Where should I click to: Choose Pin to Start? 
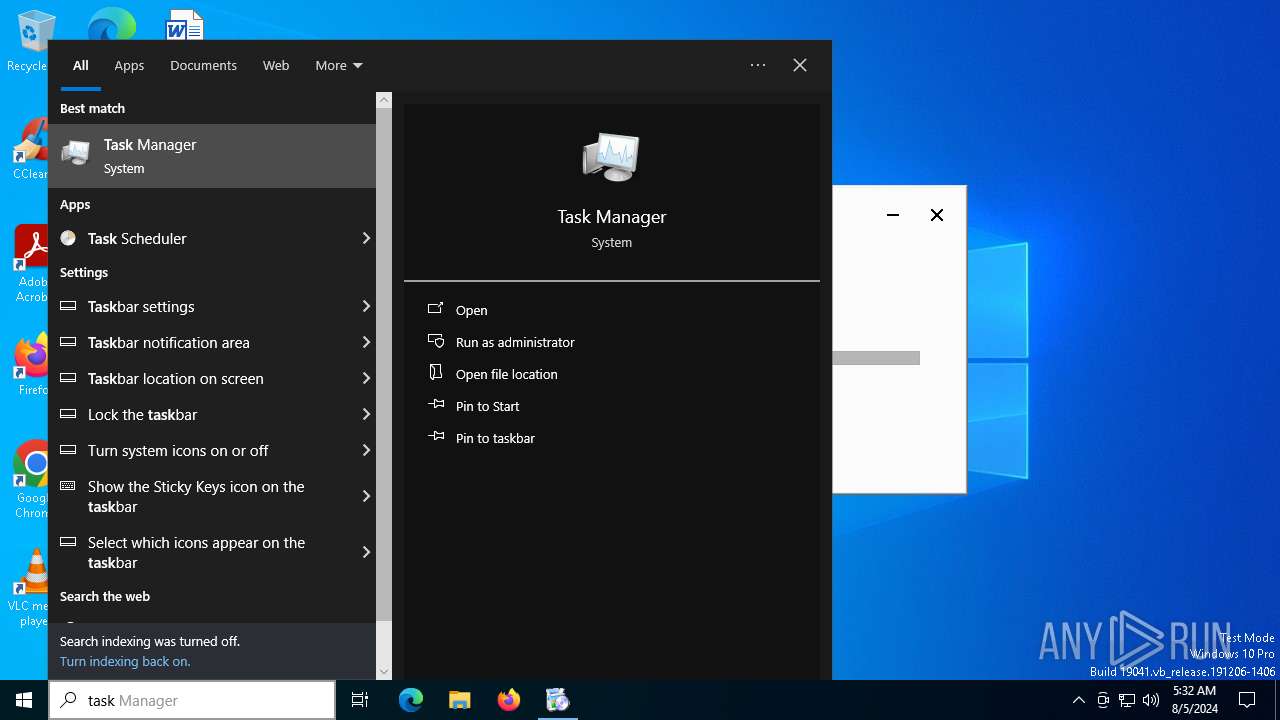[x=473, y=406]
